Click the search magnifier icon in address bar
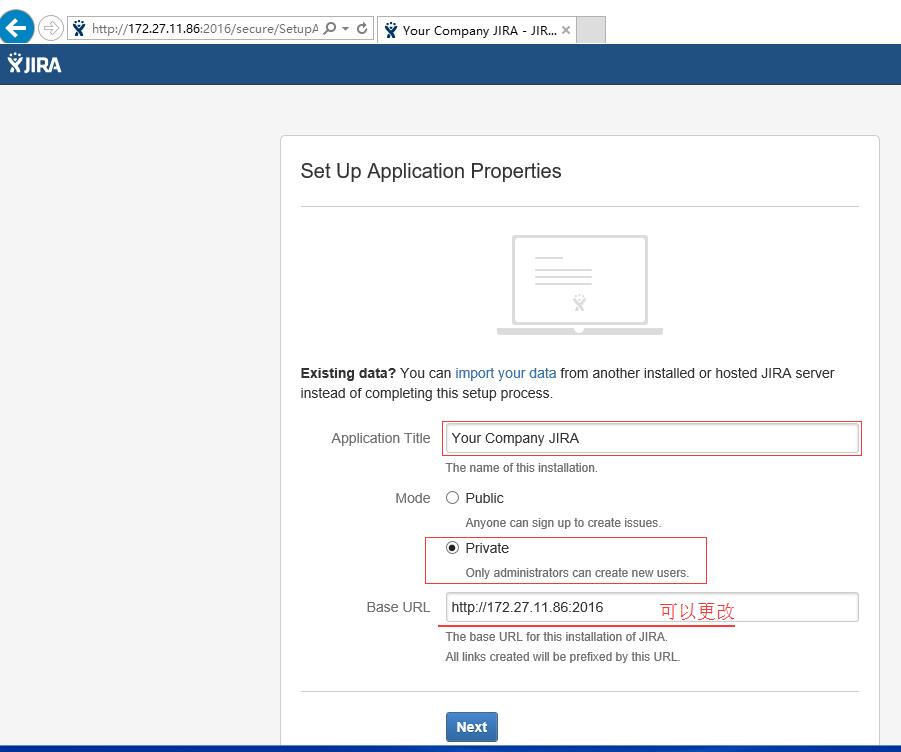The height and width of the screenshot is (752, 901). (330, 28)
